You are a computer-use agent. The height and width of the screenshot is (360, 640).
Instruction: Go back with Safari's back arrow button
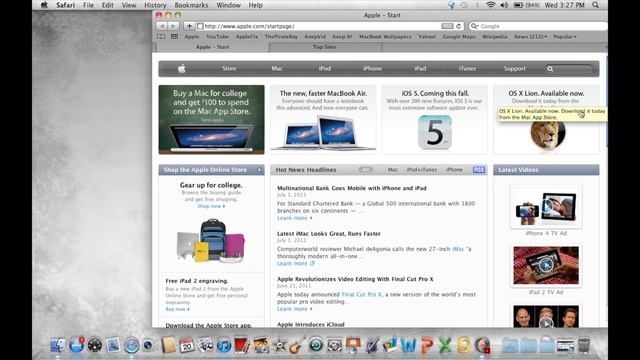point(162,26)
